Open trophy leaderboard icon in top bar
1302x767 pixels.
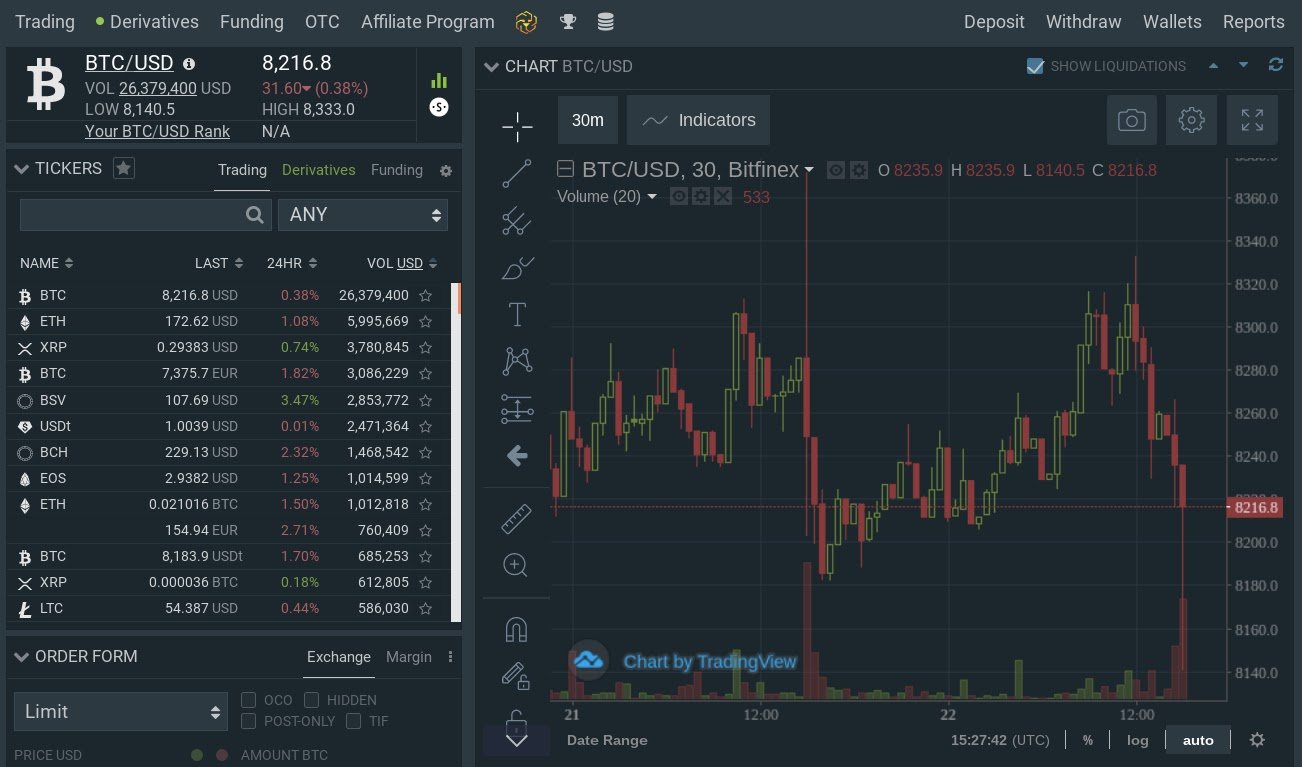pos(568,21)
